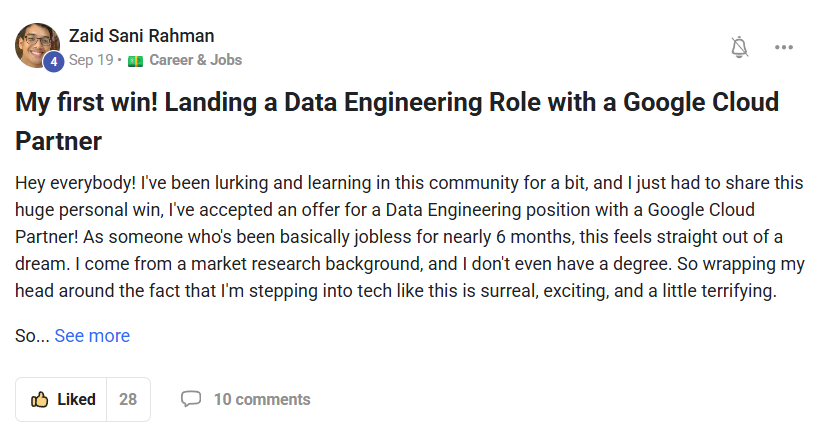View the 28 likes count
The height and width of the screenshot is (429, 826).
128,400
